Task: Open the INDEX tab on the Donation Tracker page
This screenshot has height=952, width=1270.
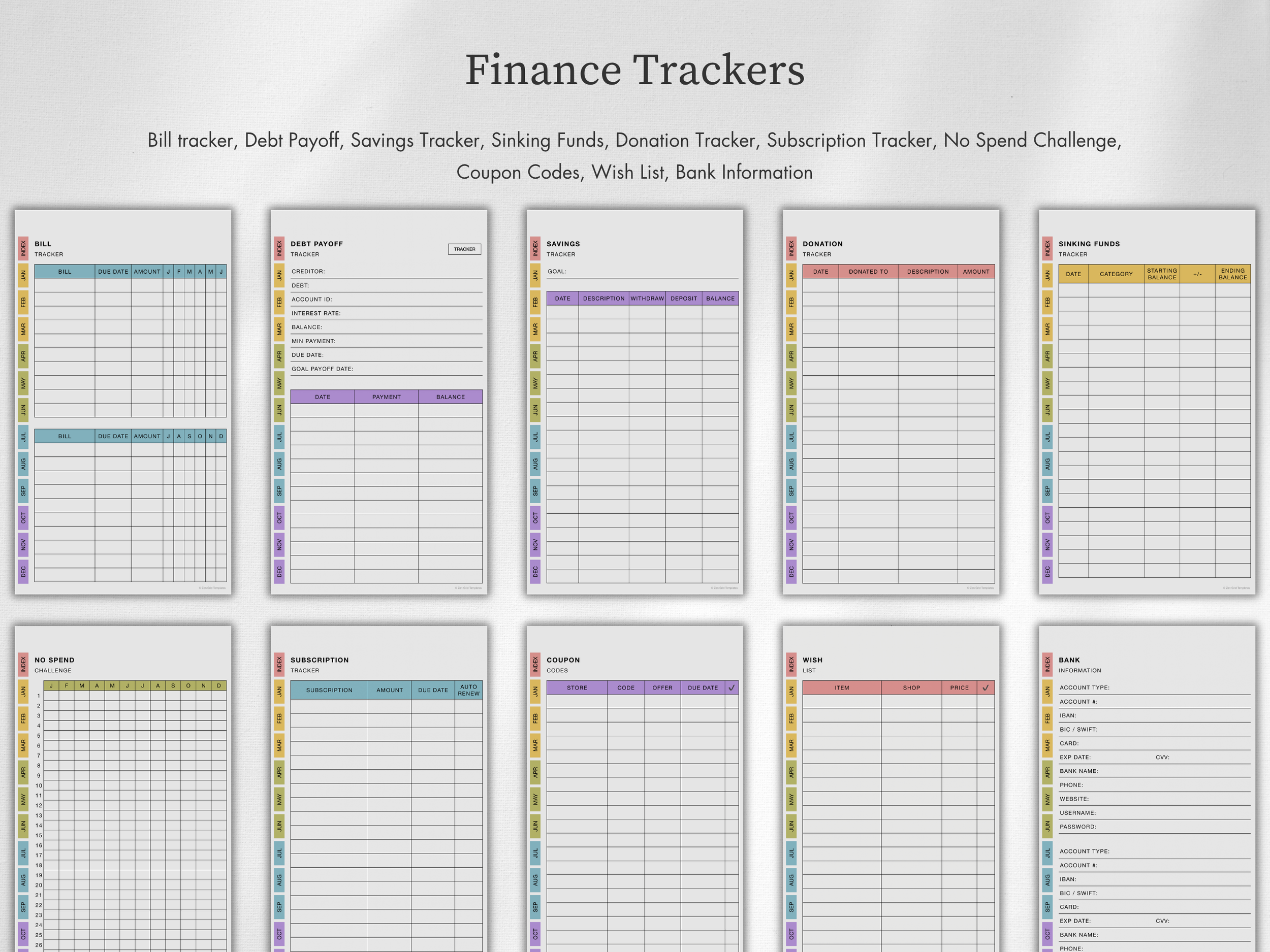Action: click(x=791, y=248)
